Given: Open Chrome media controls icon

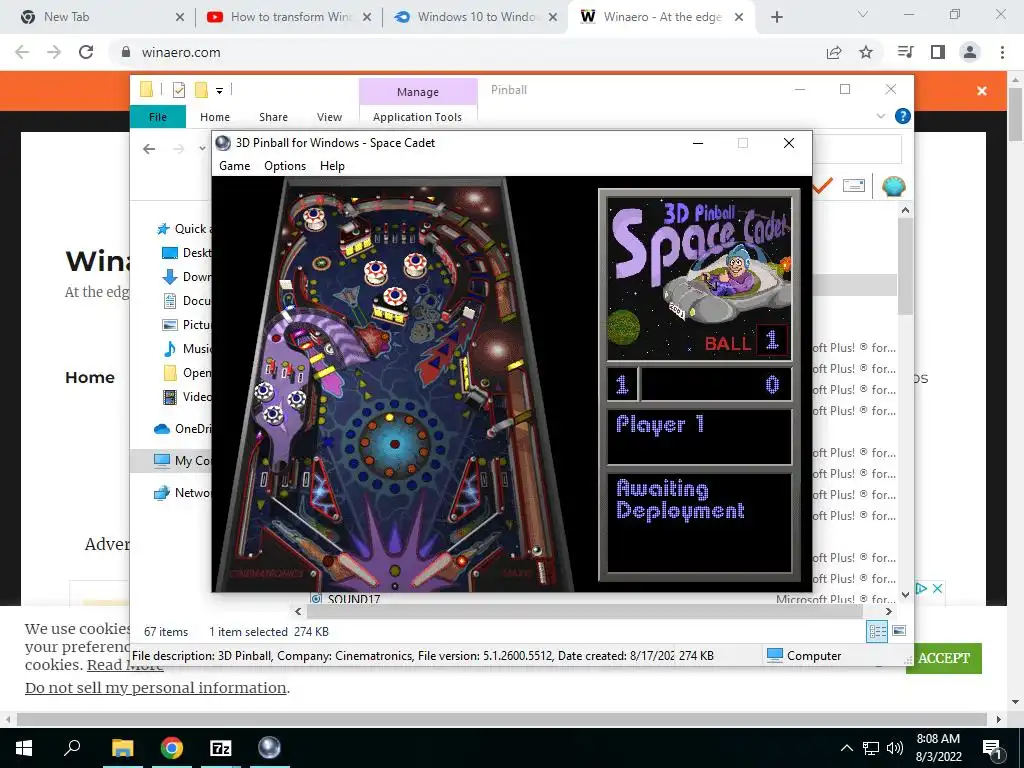Looking at the screenshot, I should pos(906,52).
